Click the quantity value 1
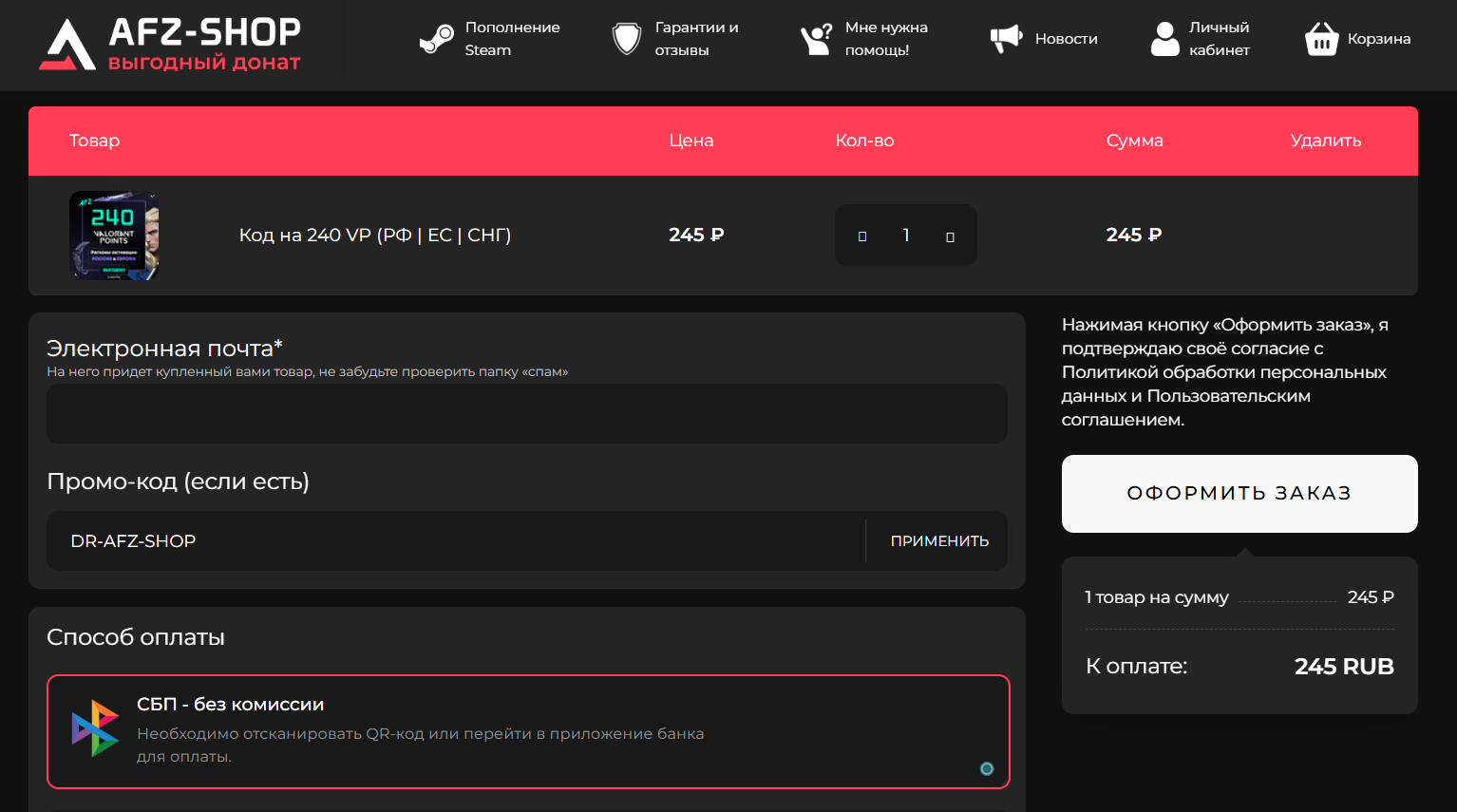Screen dimensions: 1457x812 pos(906,235)
